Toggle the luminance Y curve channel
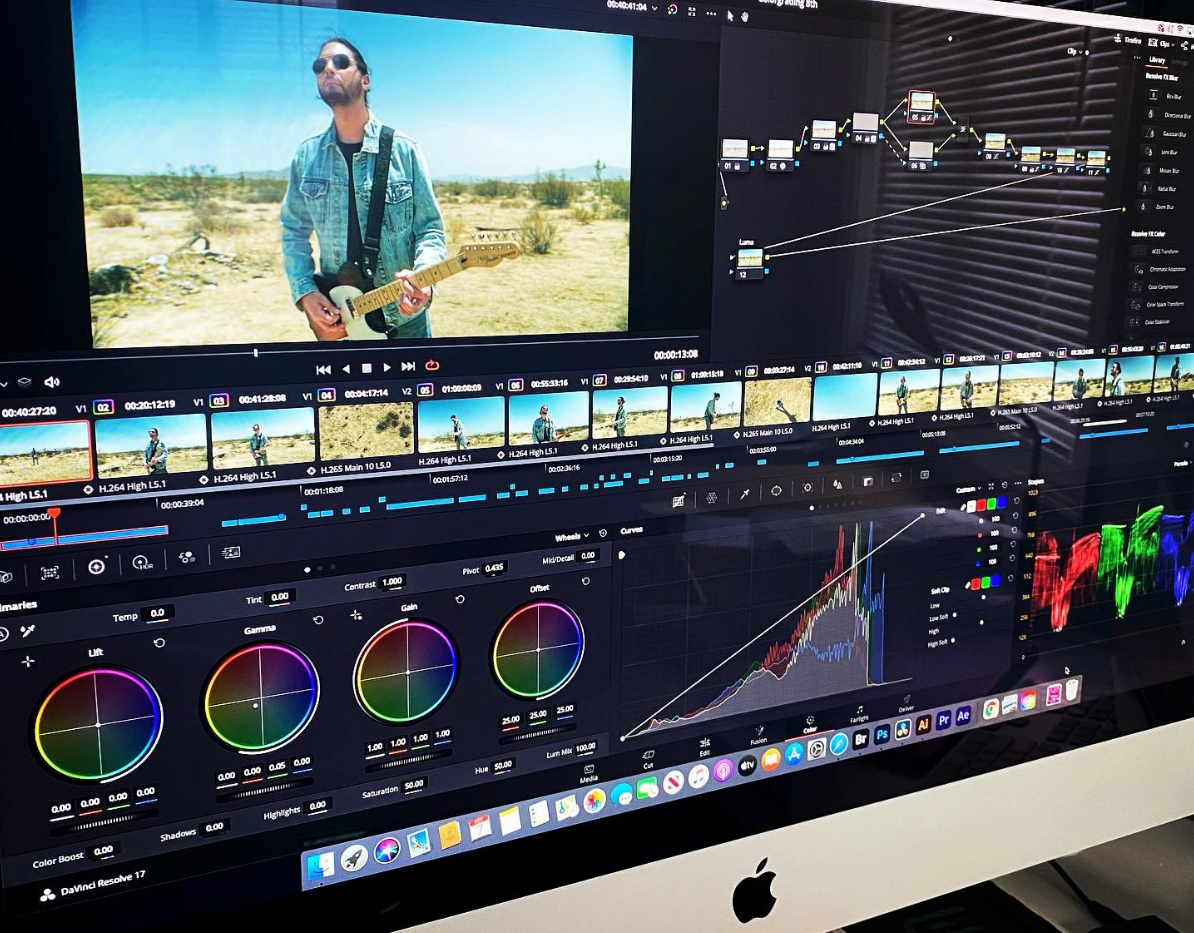Viewport: 1194px width, 933px height. (971, 506)
